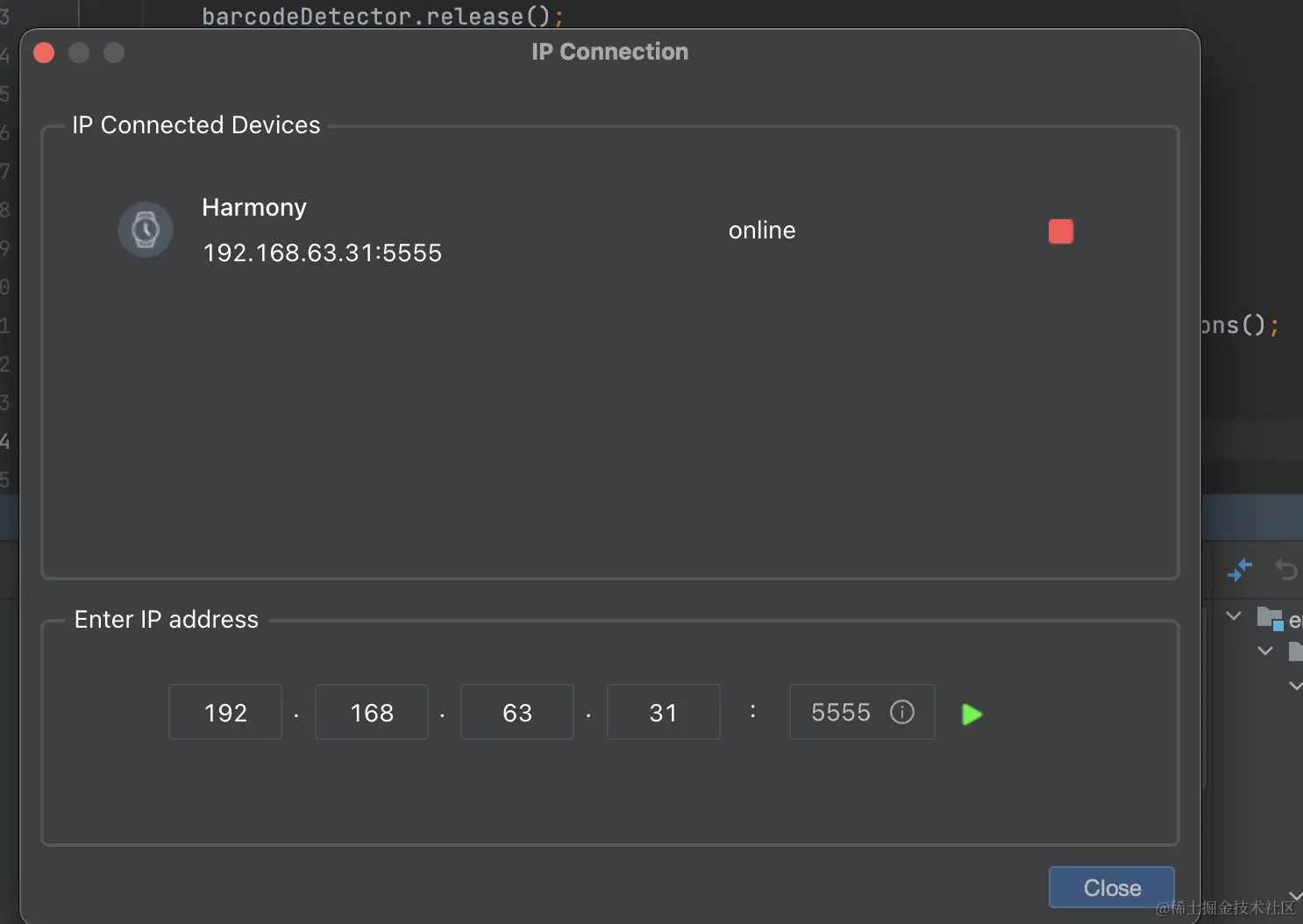Click the online status label
The image size is (1303, 924).
click(762, 231)
